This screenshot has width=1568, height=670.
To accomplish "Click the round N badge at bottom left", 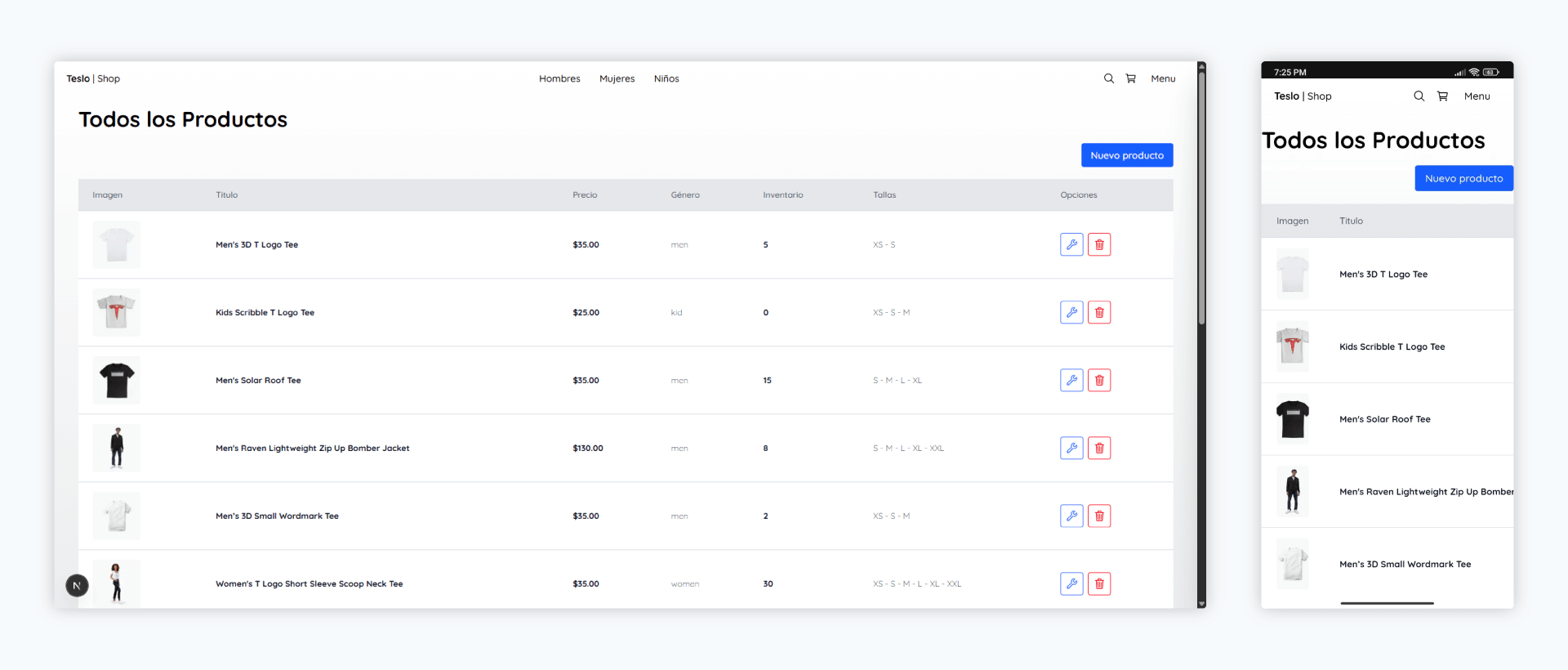I will 77,585.
